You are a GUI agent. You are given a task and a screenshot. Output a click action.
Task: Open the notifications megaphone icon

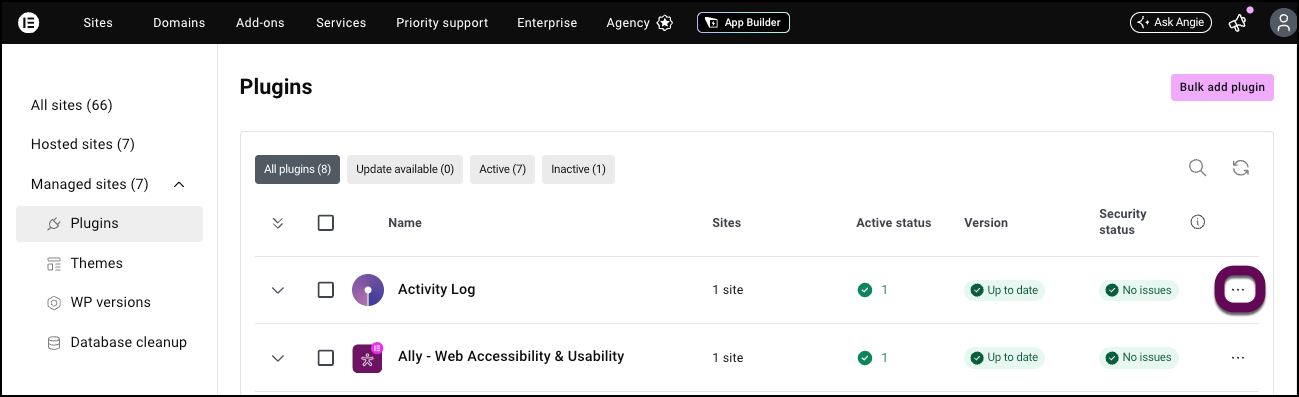(x=1238, y=22)
